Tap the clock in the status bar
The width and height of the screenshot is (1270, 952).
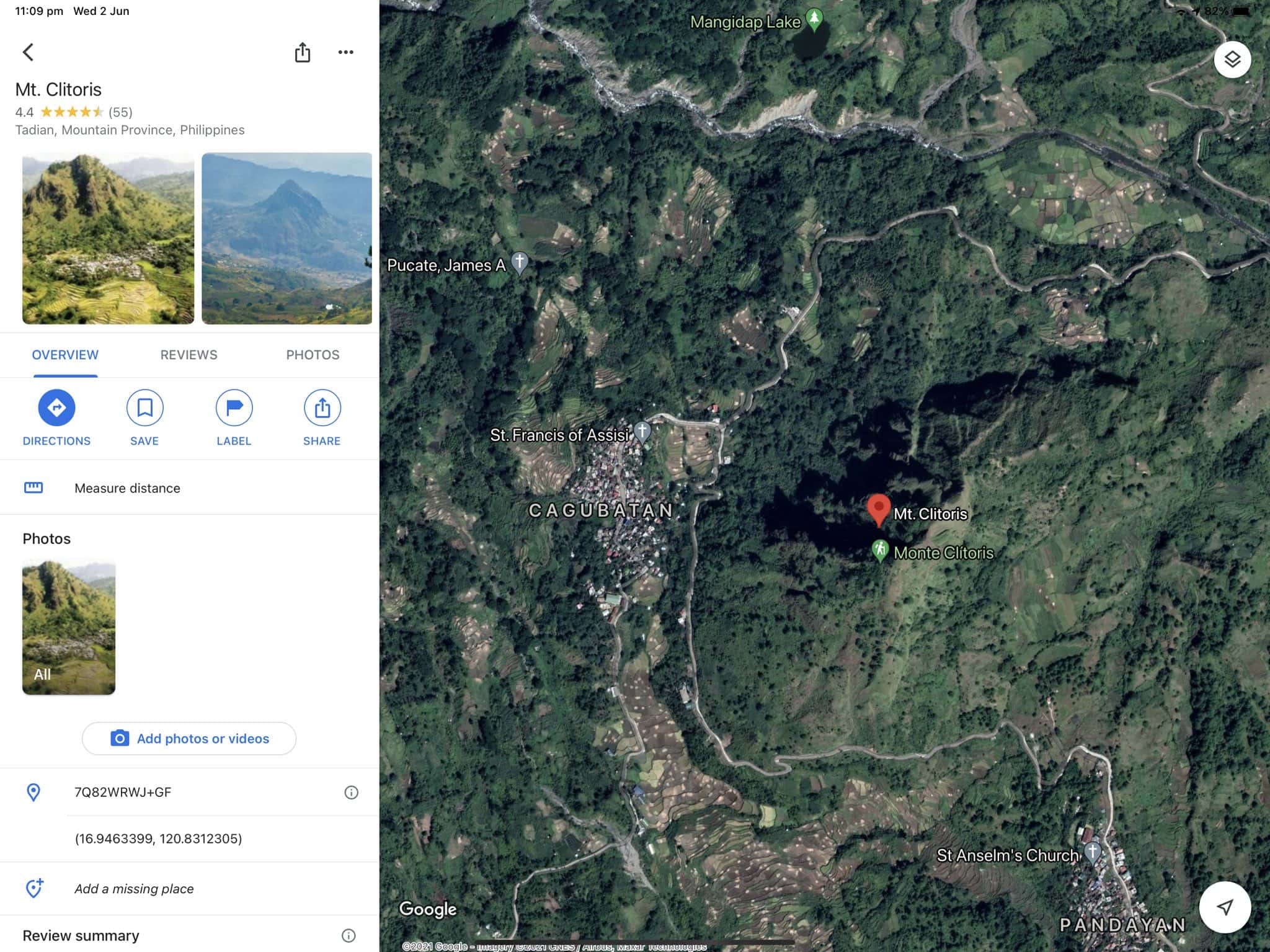pyautogui.click(x=39, y=11)
